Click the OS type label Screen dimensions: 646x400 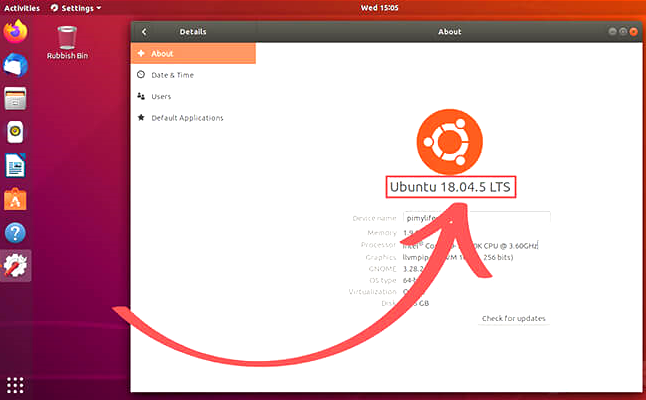coord(383,280)
